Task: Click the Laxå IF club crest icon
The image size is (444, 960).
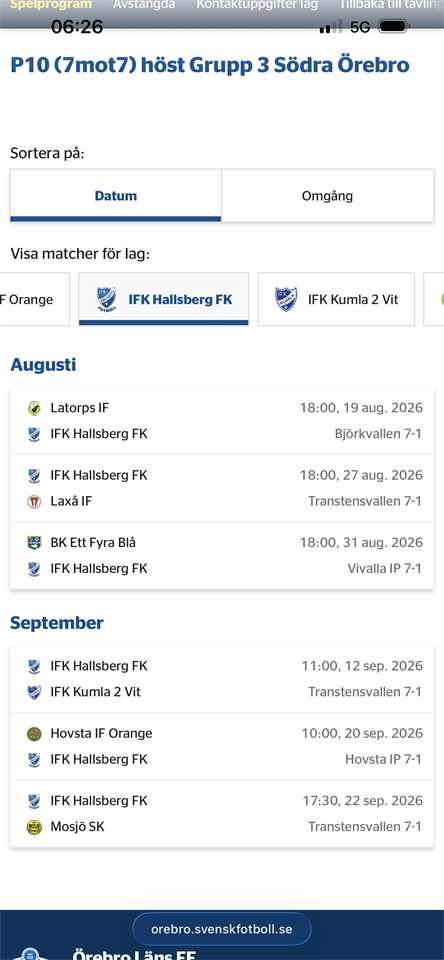Action: point(34,501)
